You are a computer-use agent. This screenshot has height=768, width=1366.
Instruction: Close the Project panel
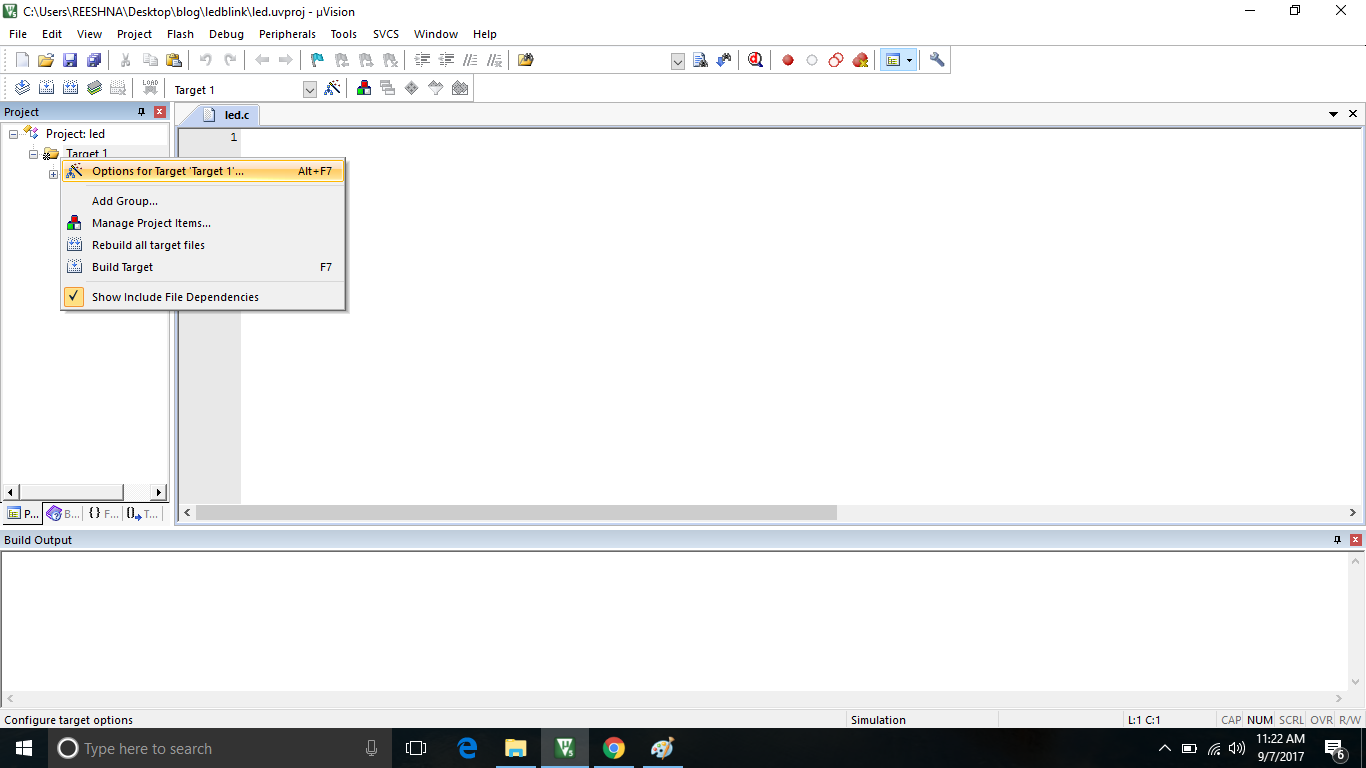click(159, 112)
